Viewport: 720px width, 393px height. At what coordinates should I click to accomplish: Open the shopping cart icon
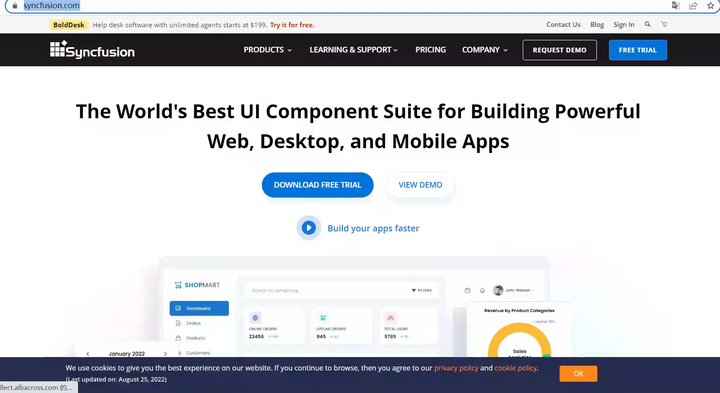664,24
